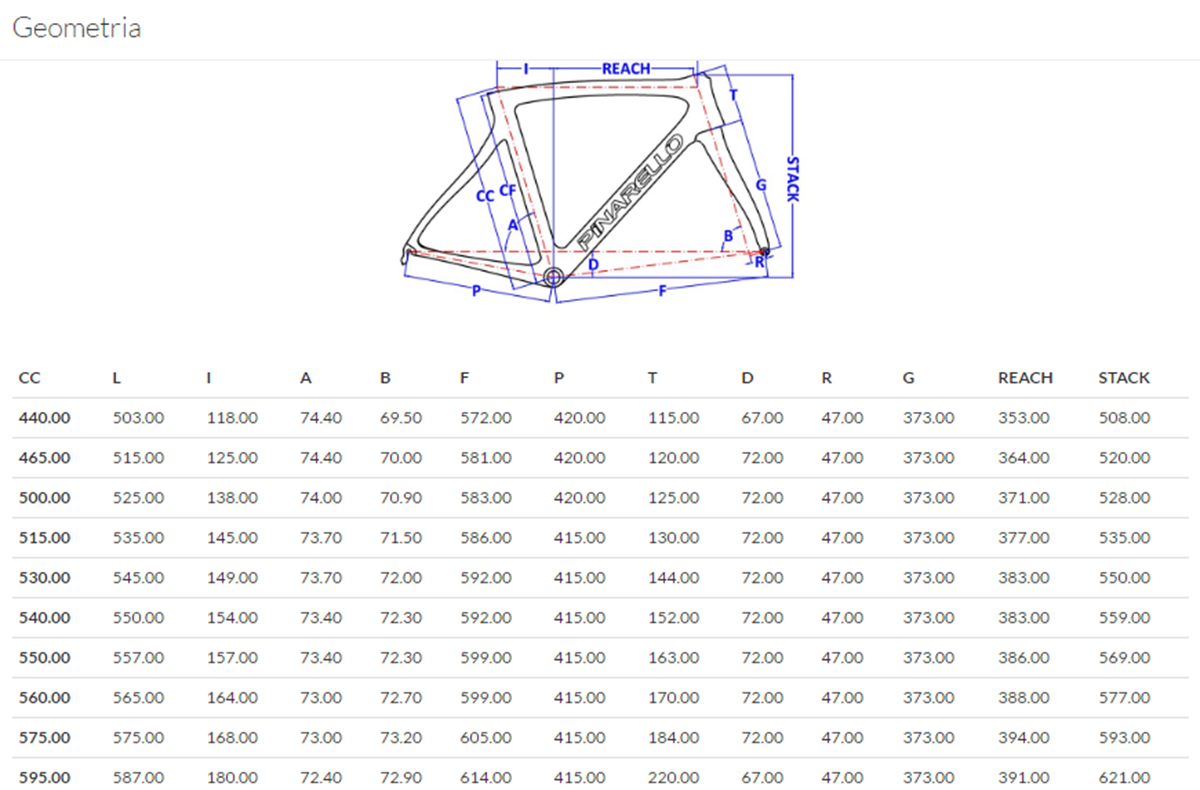Click T value 184.00 in the 575.00 row

pos(674,738)
